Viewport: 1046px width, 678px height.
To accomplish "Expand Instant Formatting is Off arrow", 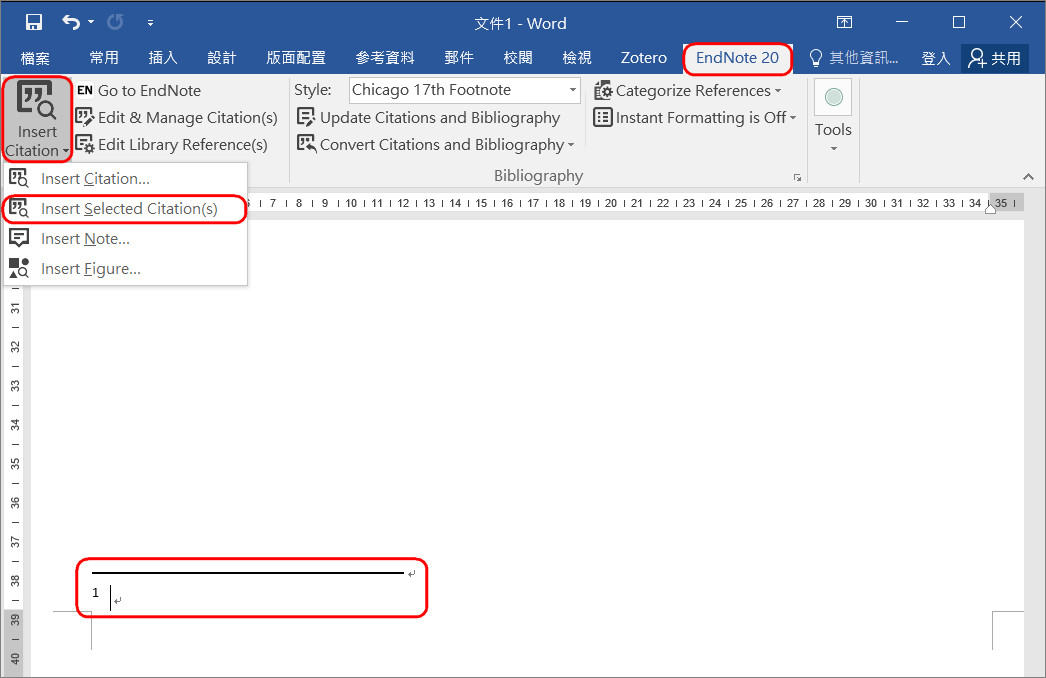I will tap(793, 117).
